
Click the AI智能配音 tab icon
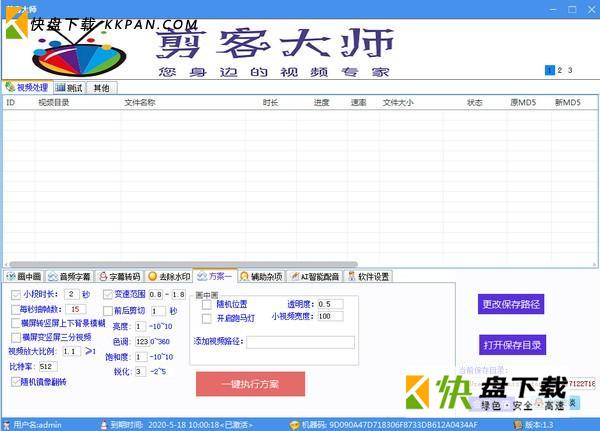(295, 276)
